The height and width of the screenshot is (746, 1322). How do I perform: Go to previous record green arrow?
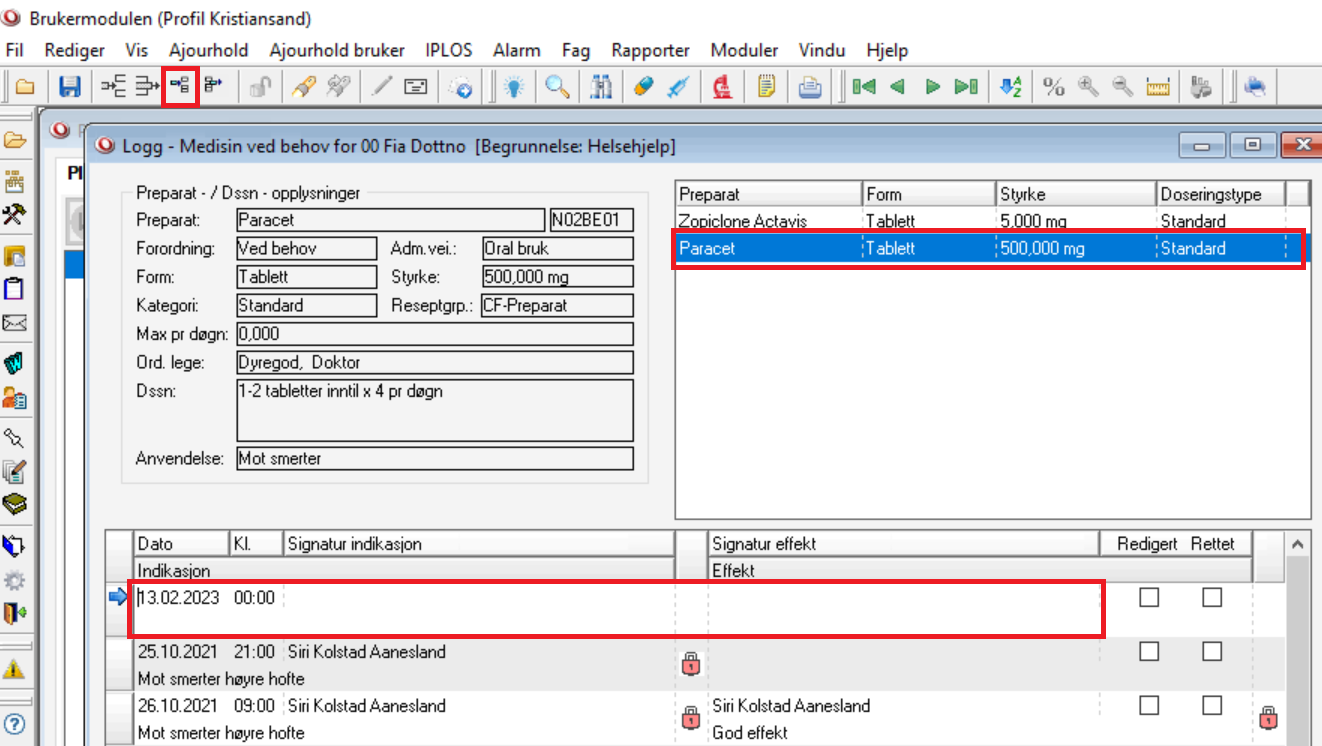tap(897, 87)
